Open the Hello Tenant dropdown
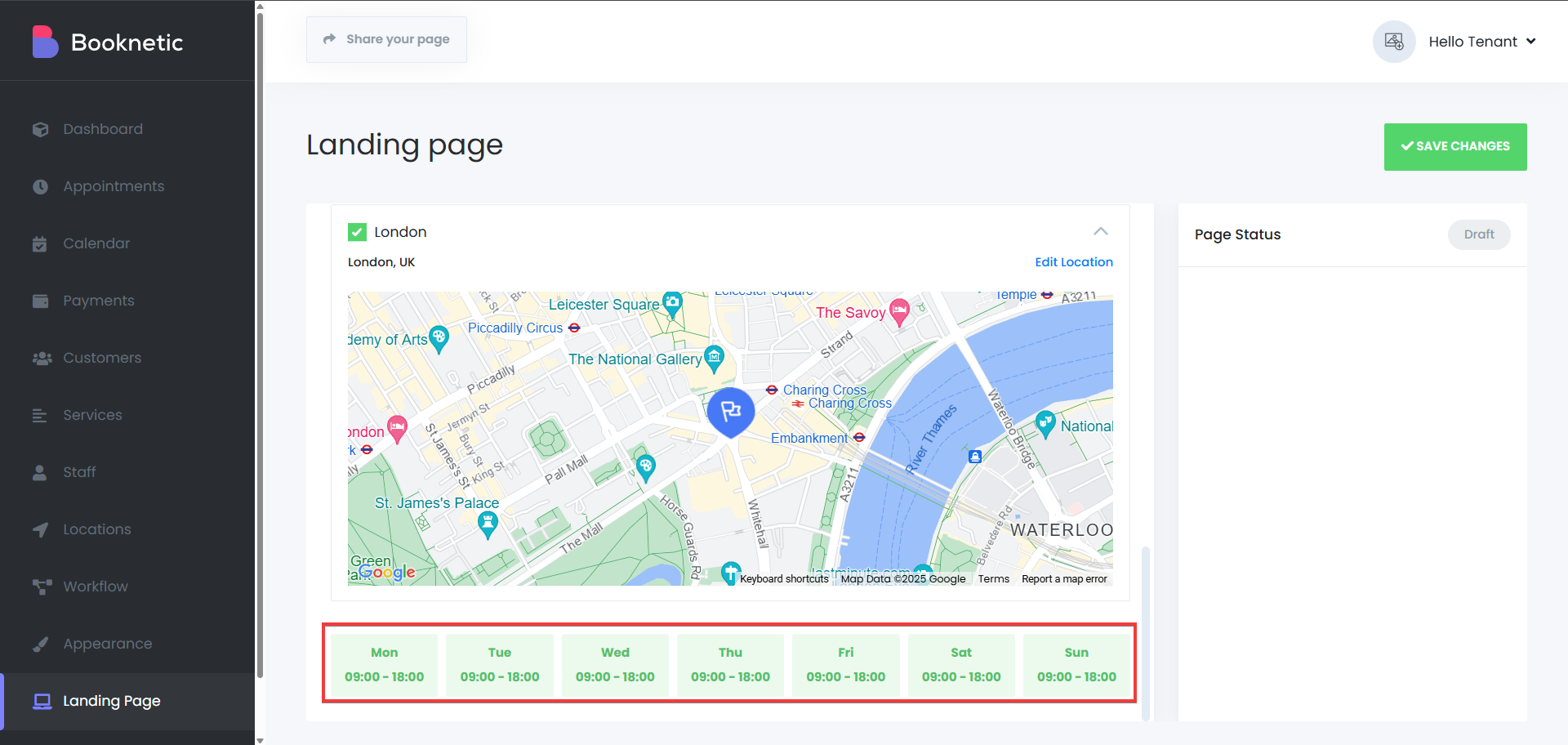The width and height of the screenshot is (1568, 745). [x=1482, y=42]
